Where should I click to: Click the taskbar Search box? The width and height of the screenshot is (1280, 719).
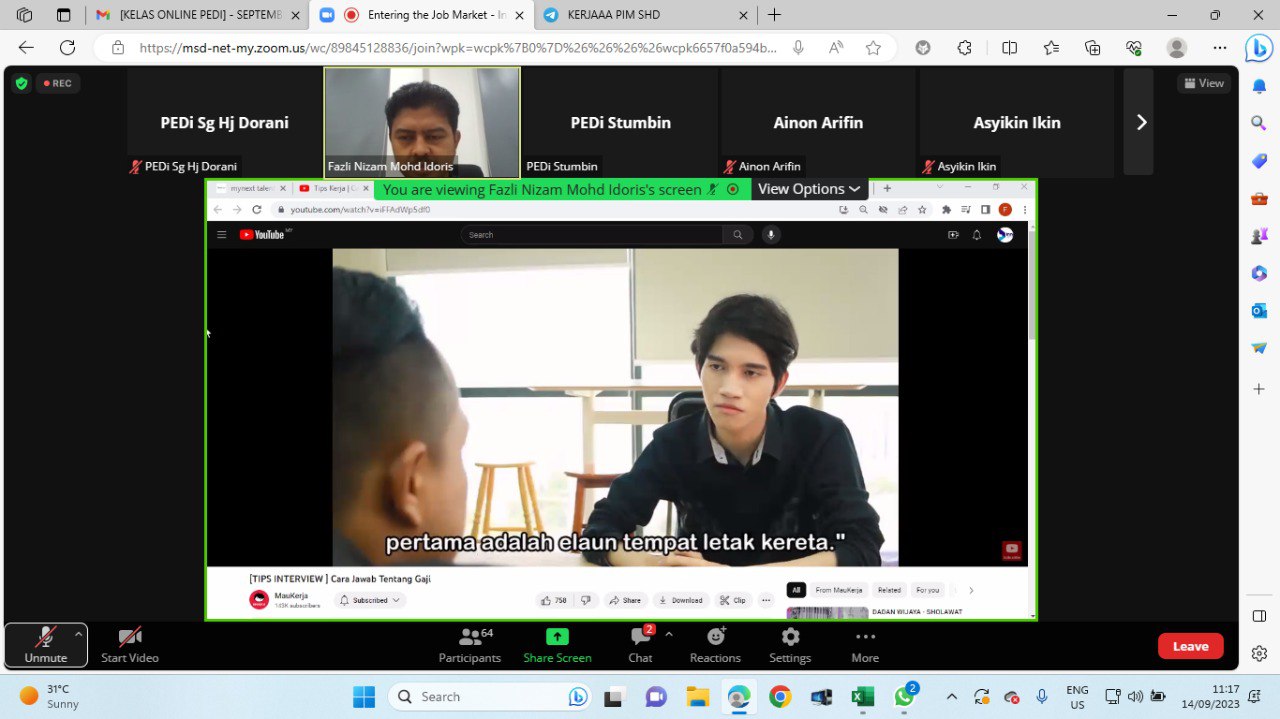pos(490,696)
